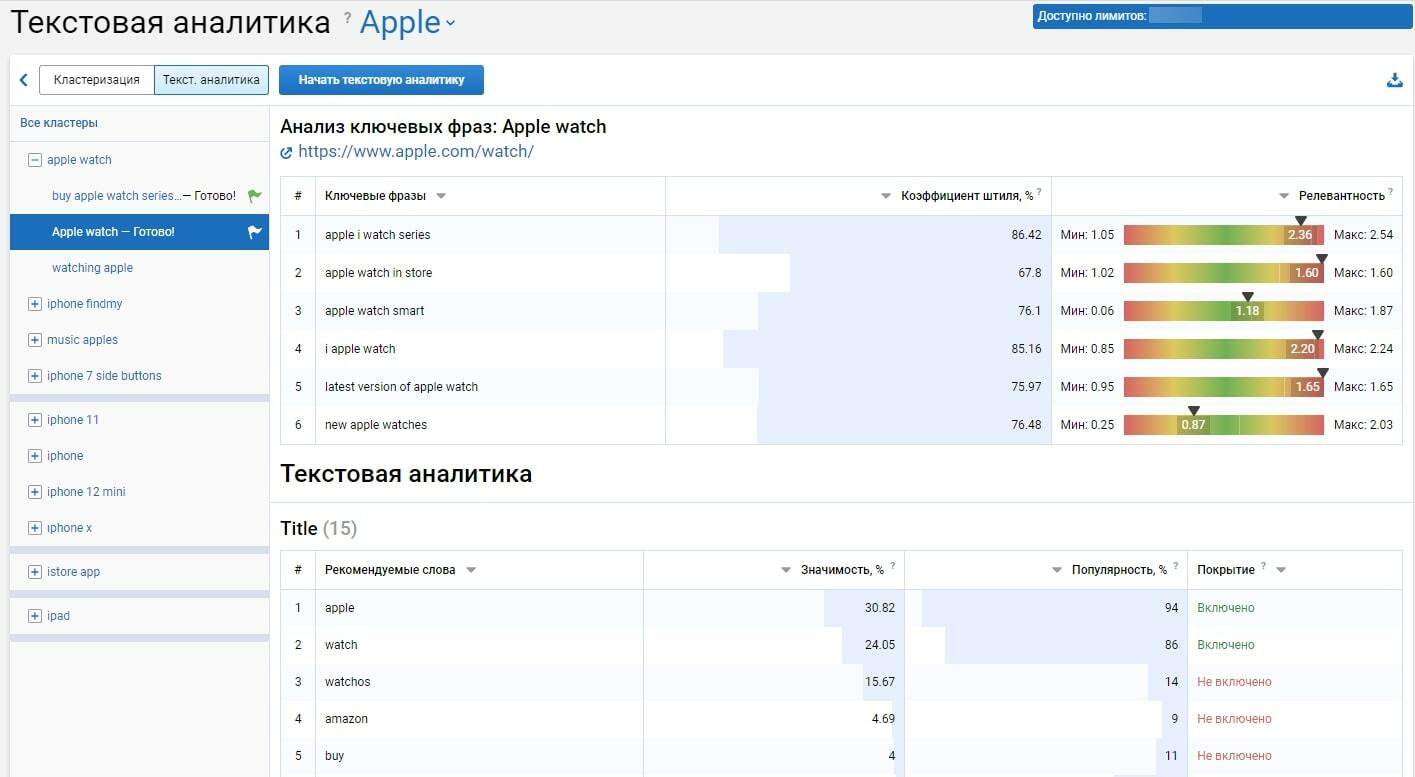Click help icon next to Покрытие
The width and height of the screenshot is (1415, 777).
(1264, 566)
